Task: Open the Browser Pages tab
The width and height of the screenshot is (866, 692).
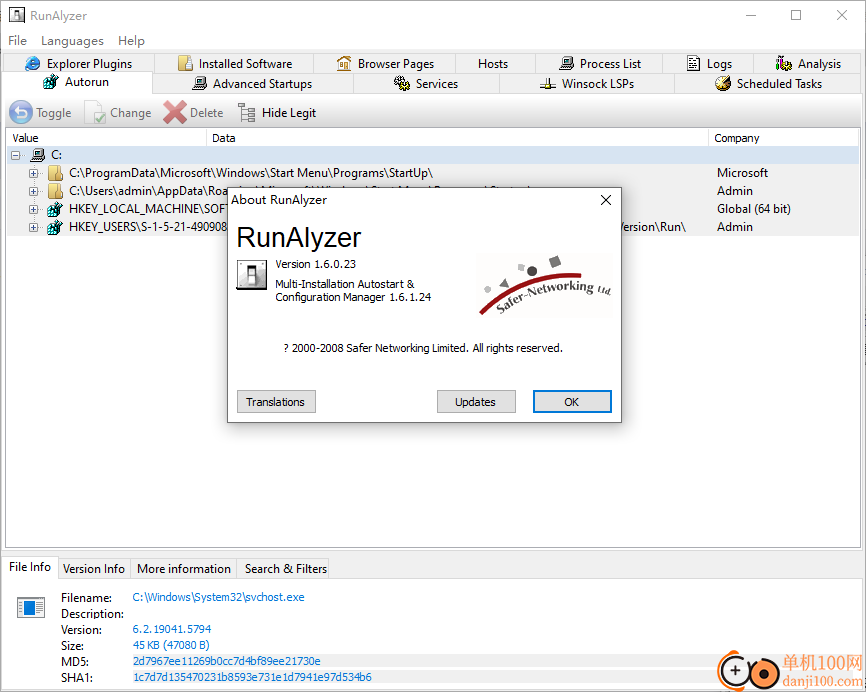Action: click(385, 64)
